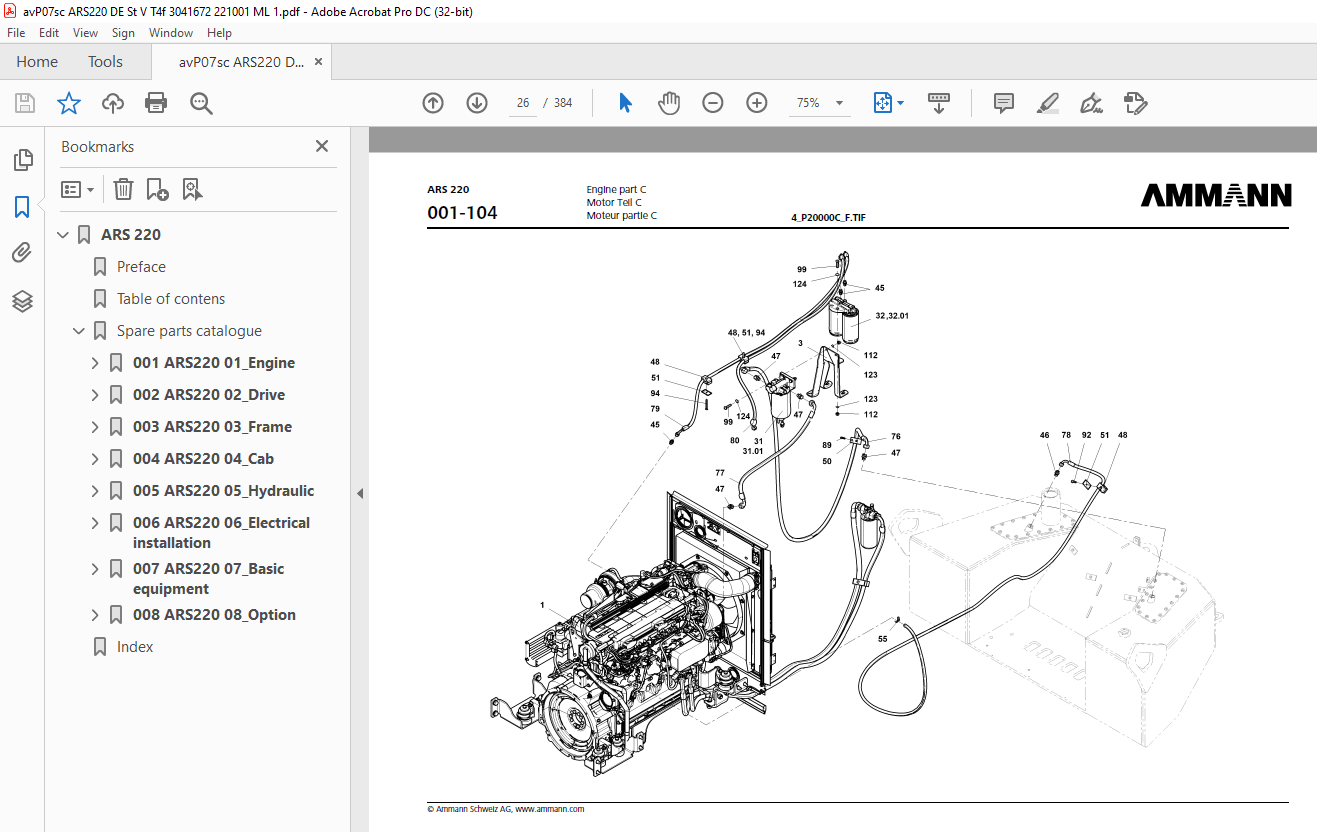This screenshot has height=832, width=1317.
Task: Collapse the navigation pane arrow
Action: pyautogui.click(x=360, y=493)
